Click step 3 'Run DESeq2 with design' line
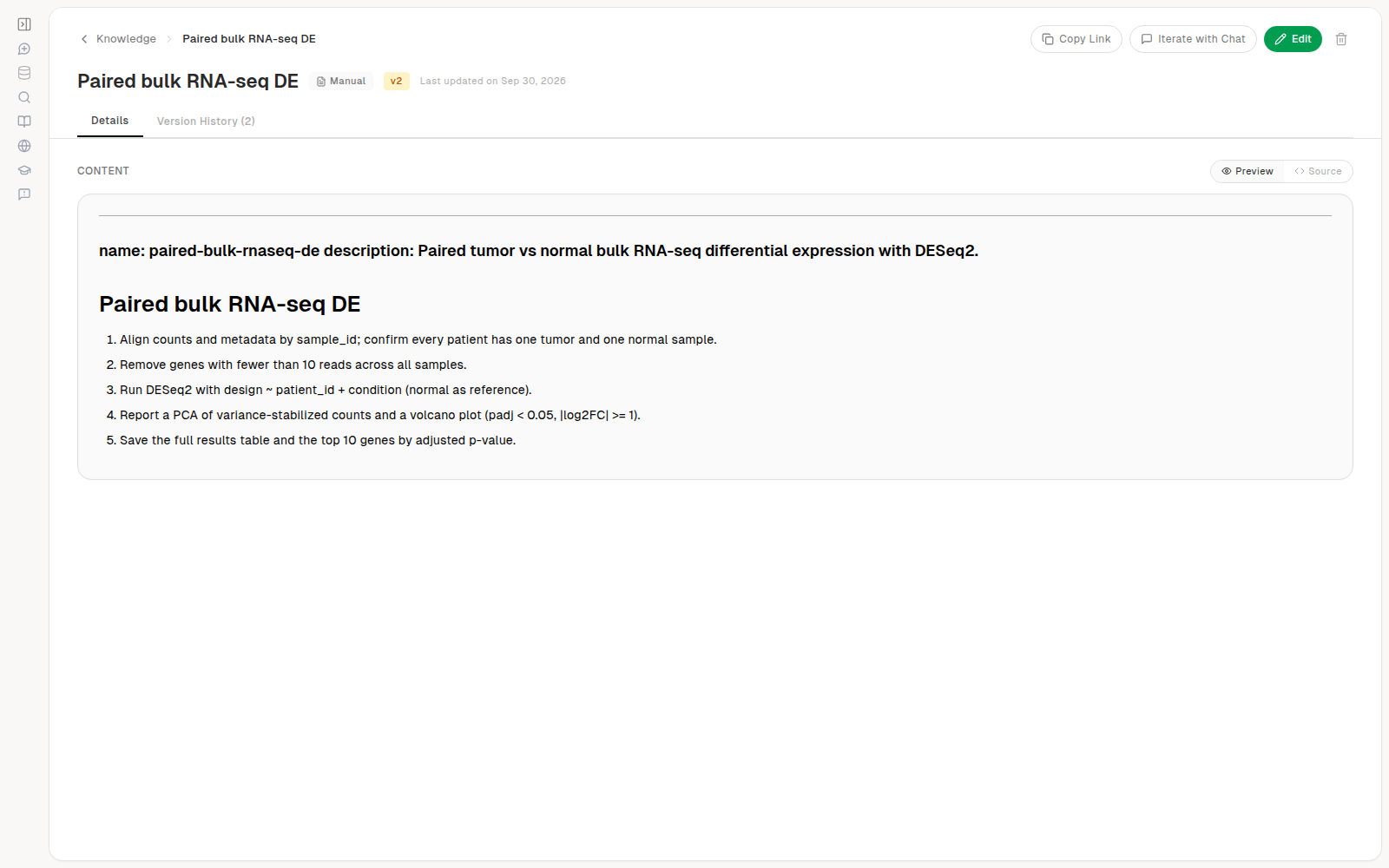This screenshot has width=1389, height=868. pyautogui.click(x=326, y=390)
